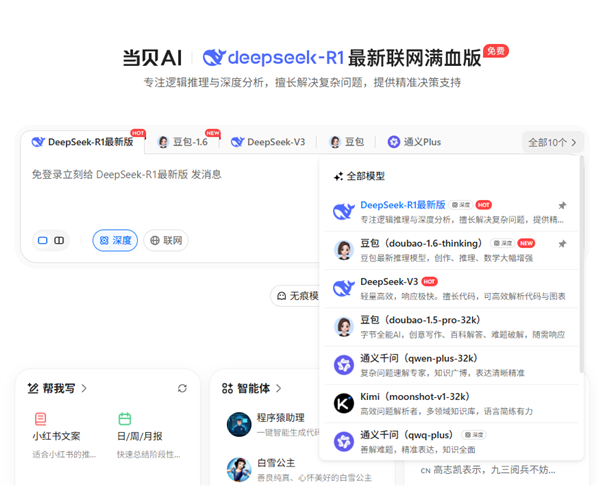
Task: Click pin icon next to 豆包 doubao-1.6-thinking
Action: [x=562, y=244]
